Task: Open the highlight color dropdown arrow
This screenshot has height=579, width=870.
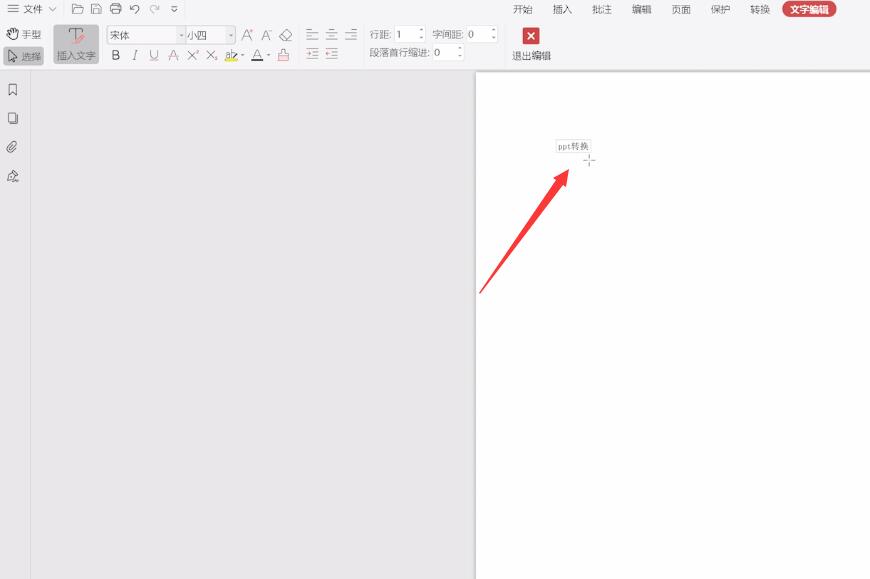Action: pyautogui.click(x=242, y=55)
